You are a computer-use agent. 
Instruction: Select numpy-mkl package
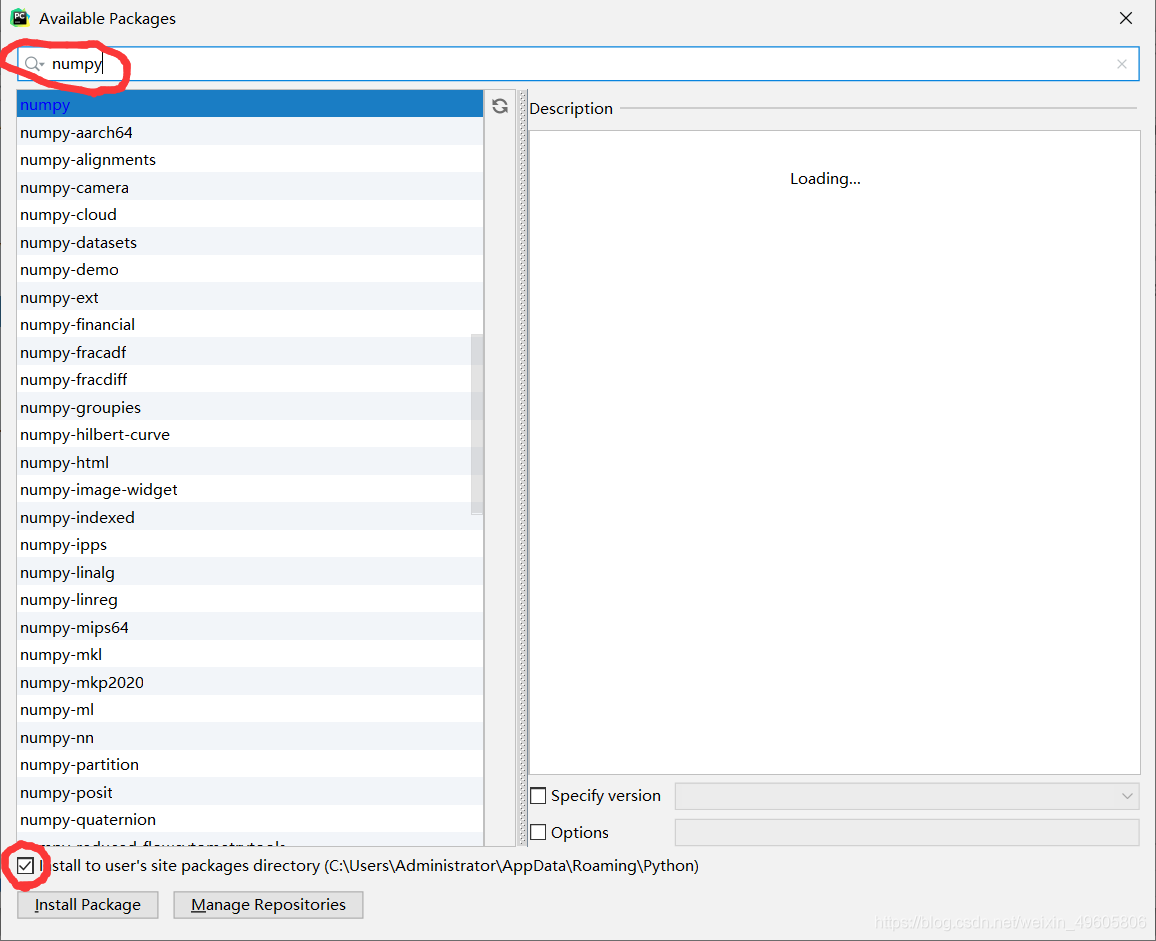[x=250, y=655]
